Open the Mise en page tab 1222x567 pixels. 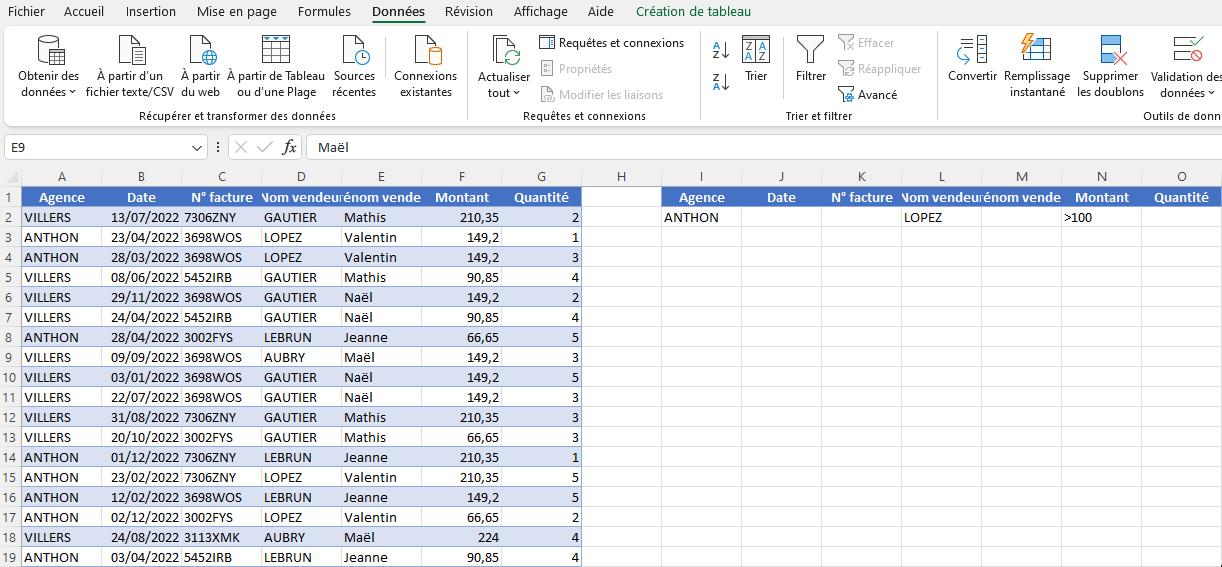(237, 12)
